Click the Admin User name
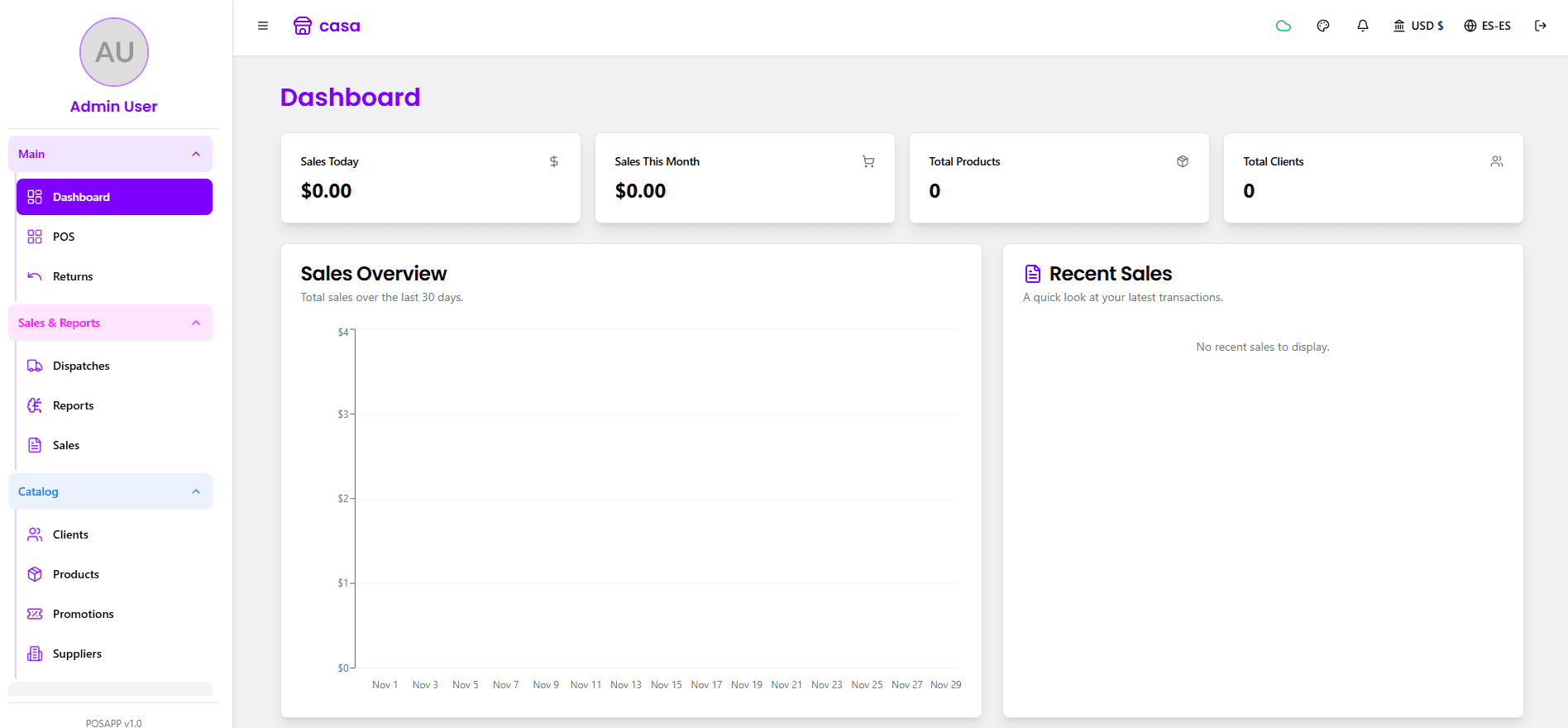 (113, 106)
